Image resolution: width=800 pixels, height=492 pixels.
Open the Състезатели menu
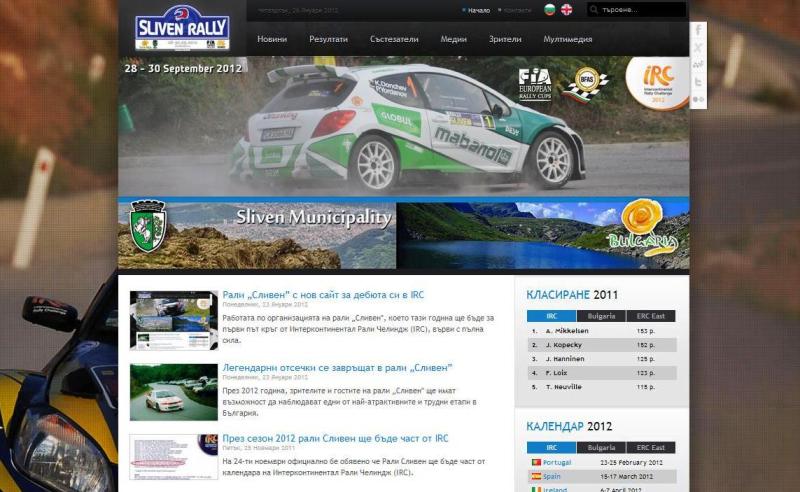click(x=394, y=39)
